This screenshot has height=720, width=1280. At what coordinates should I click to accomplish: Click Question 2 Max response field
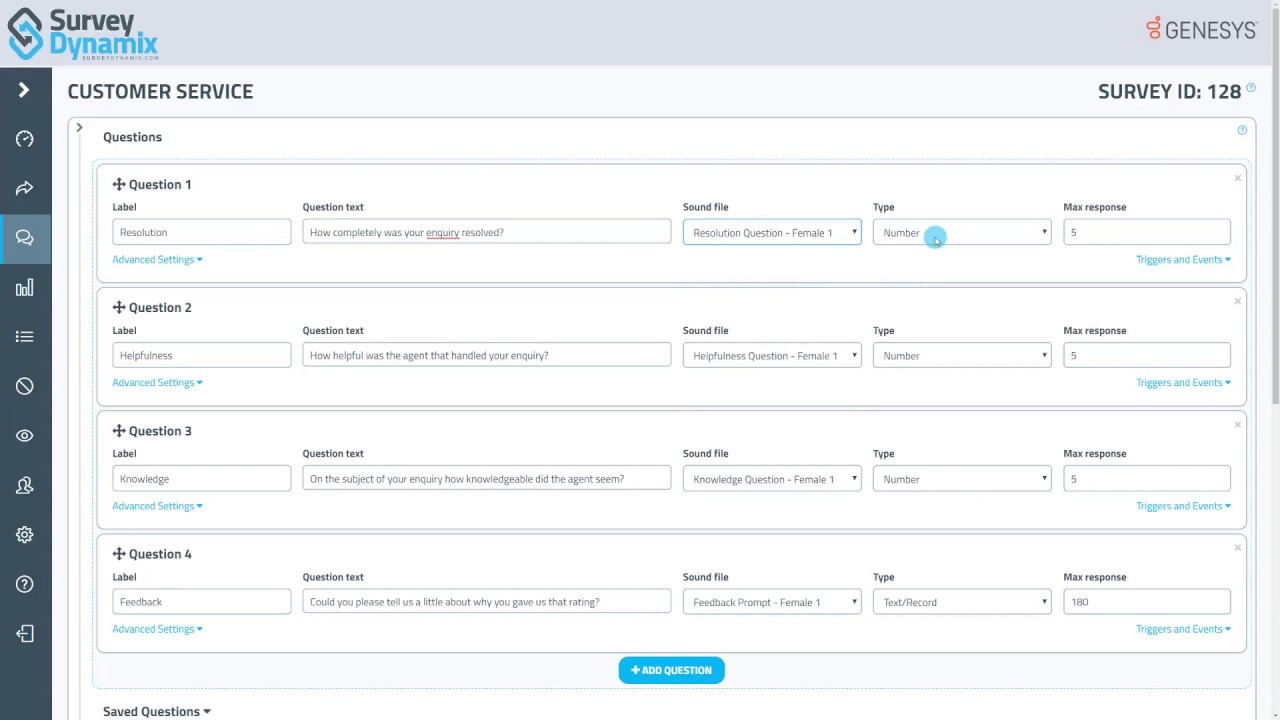click(x=1147, y=355)
